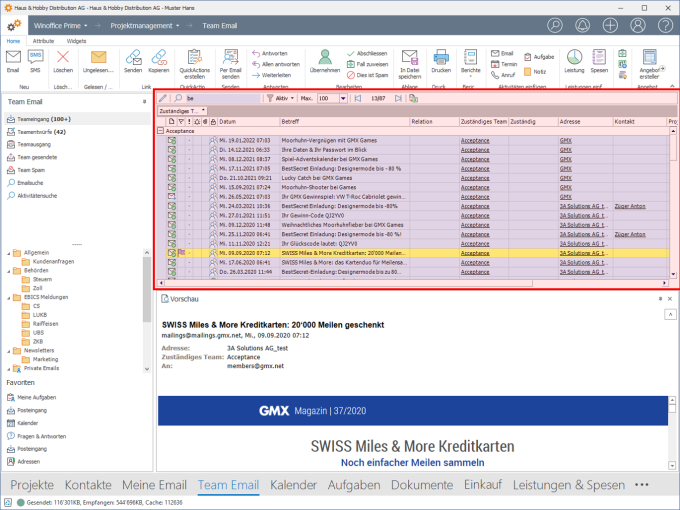The image size is (680, 510).
Task: Open more modules ellipsis
Action: pos(641,485)
